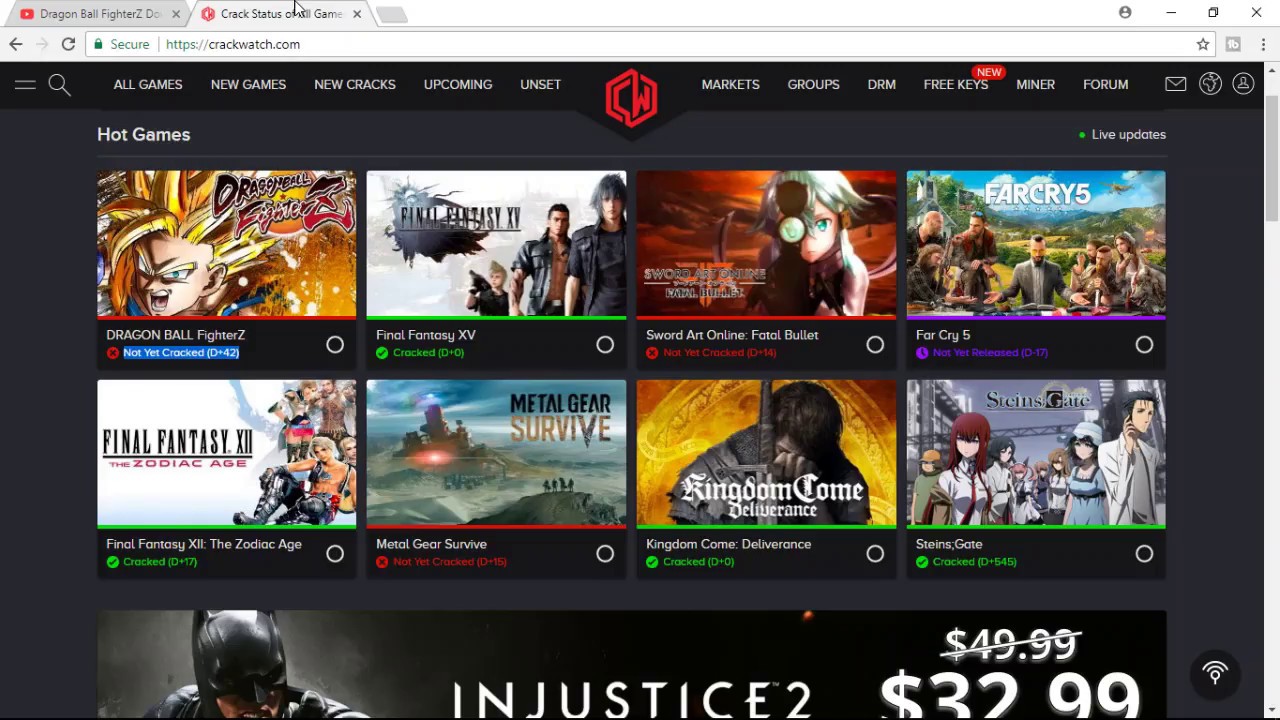1280x720 pixels.
Task: Open the UPCOMING games page
Action: pyautogui.click(x=458, y=84)
